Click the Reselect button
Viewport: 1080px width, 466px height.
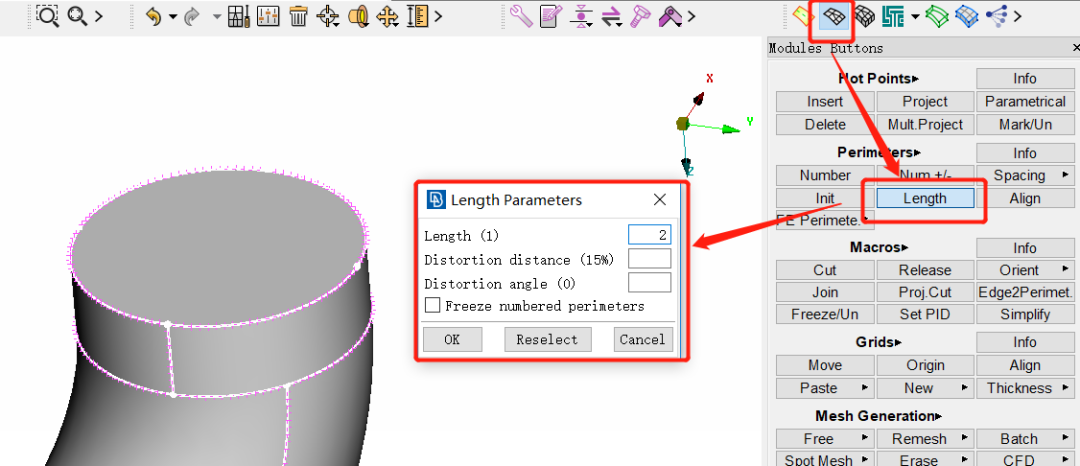(547, 339)
